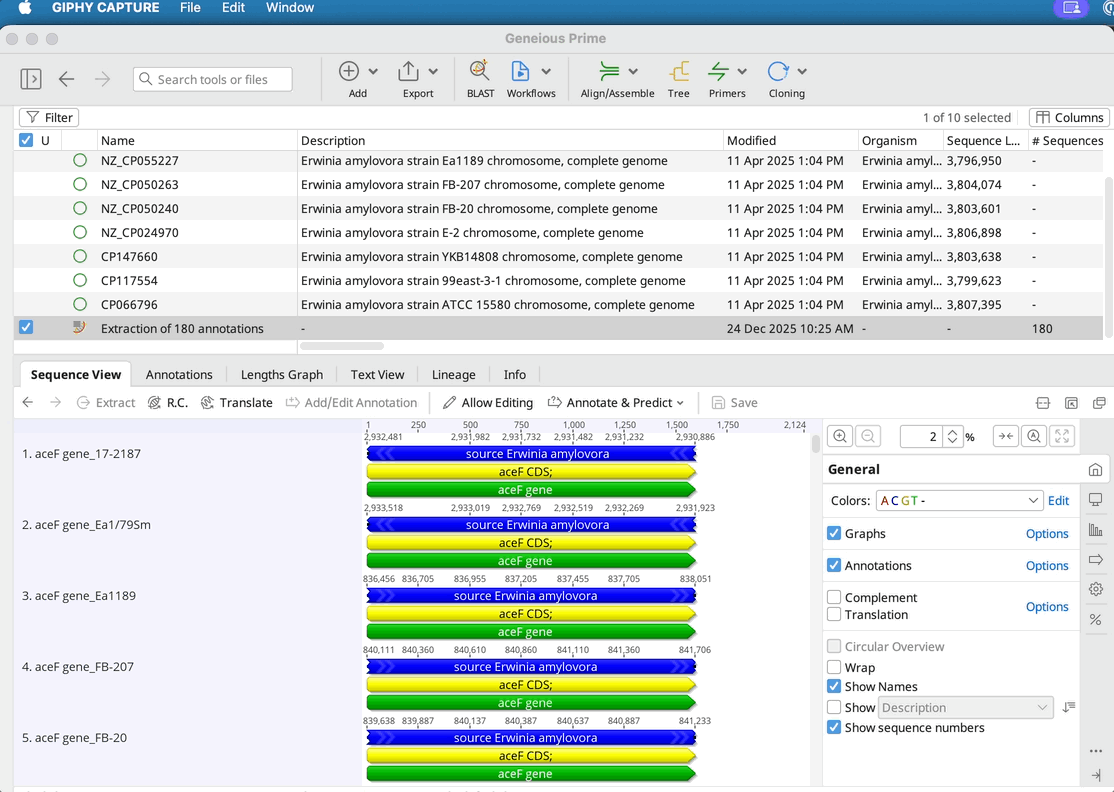Open the Colors dropdown

[959, 501]
